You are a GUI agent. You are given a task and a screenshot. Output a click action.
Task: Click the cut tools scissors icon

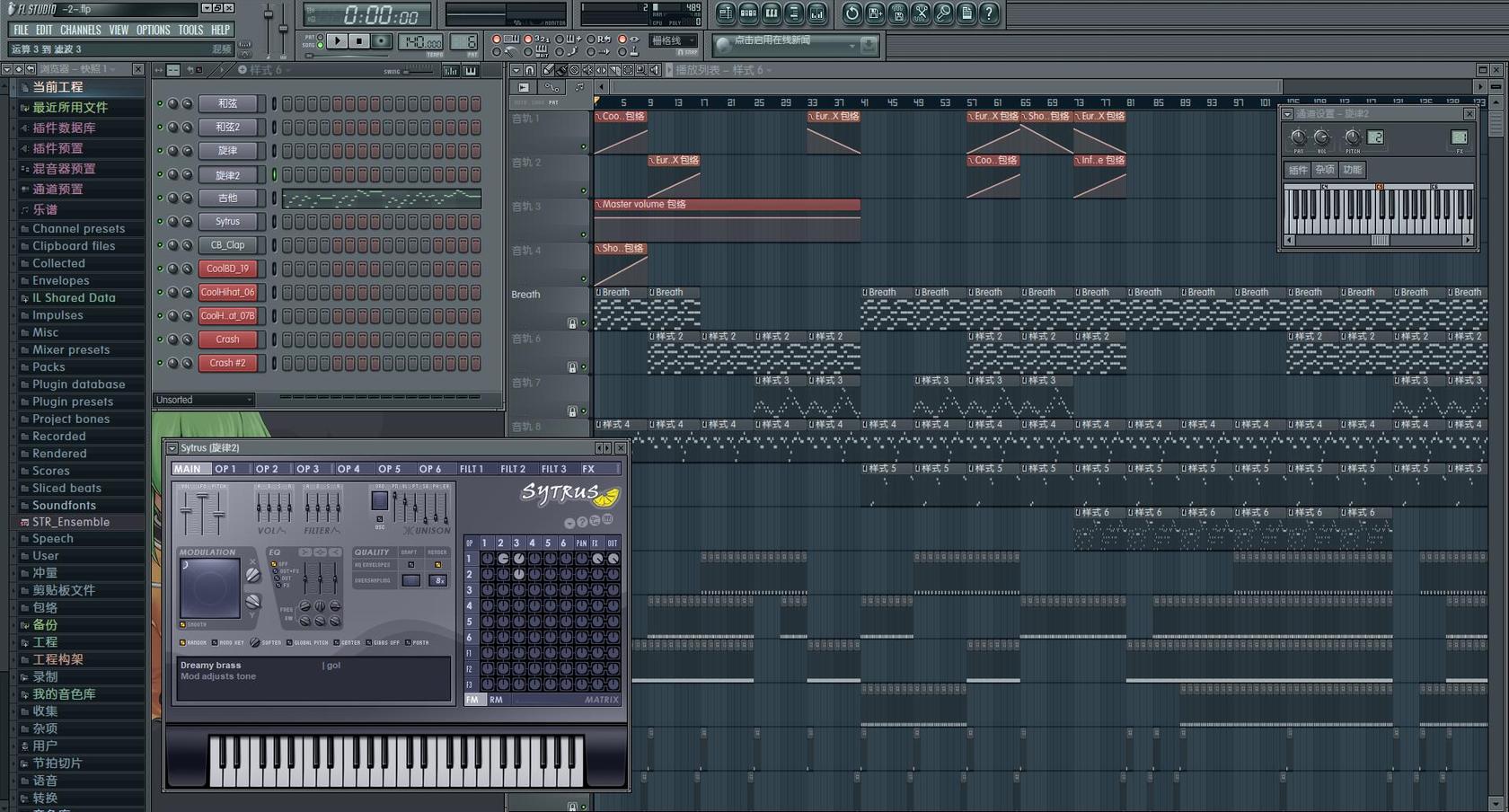[922, 13]
